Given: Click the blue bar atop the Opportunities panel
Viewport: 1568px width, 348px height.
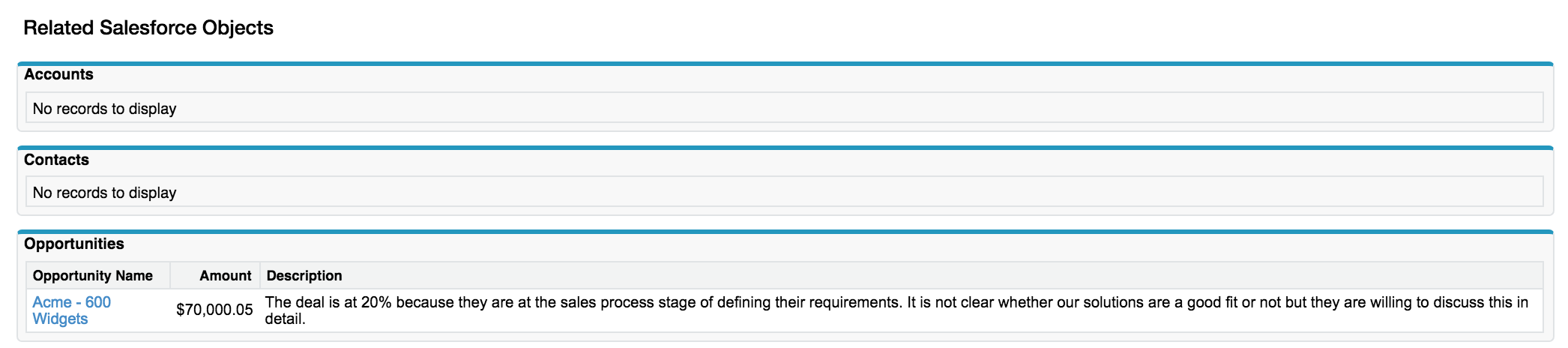Looking at the screenshot, I should [784, 232].
